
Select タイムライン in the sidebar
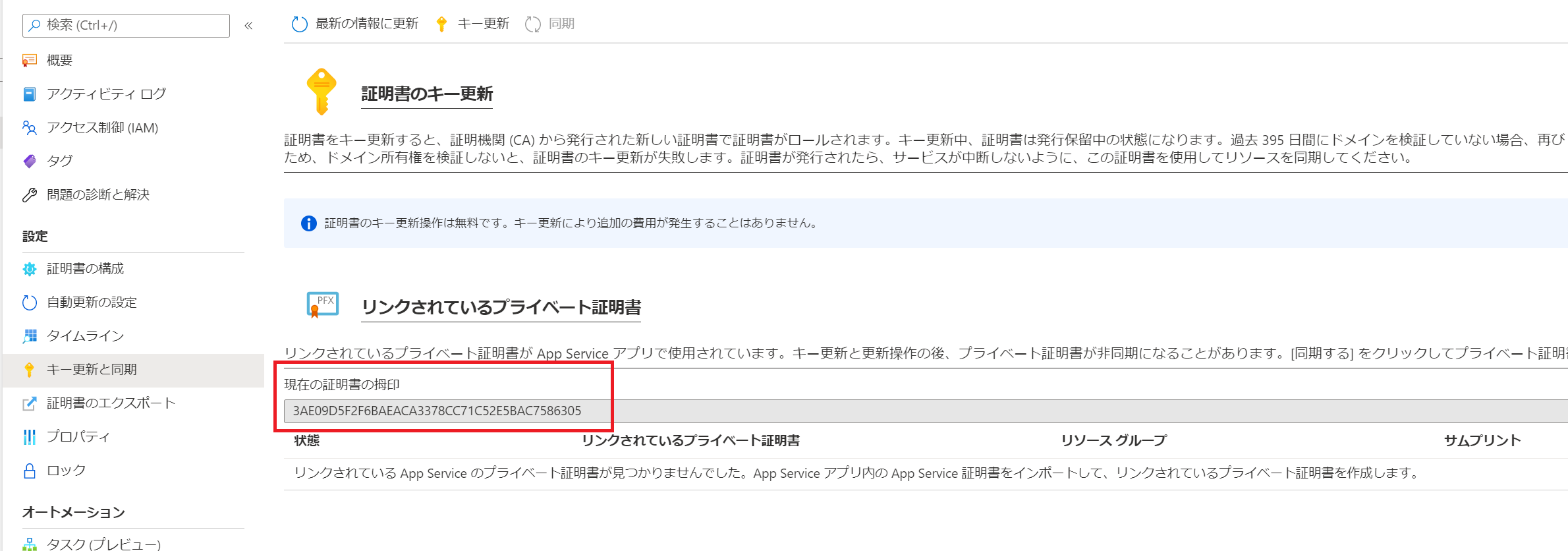tap(85, 336)
